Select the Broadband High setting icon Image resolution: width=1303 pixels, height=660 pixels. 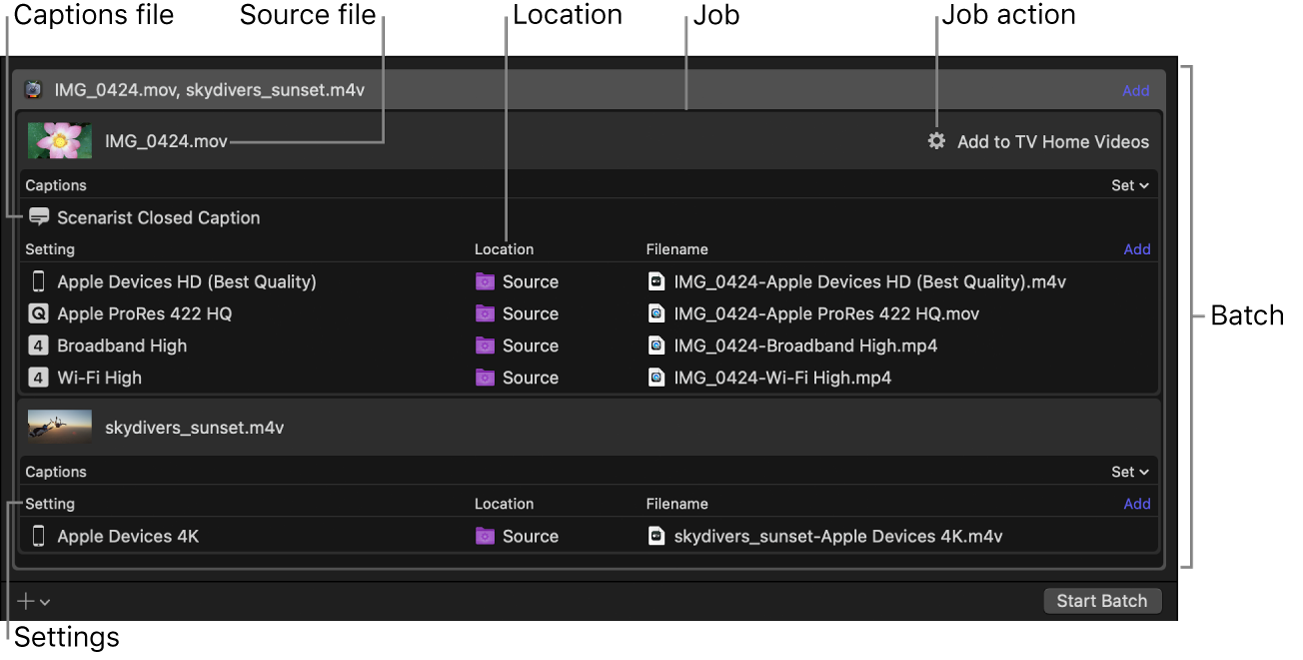pos(40,345)
